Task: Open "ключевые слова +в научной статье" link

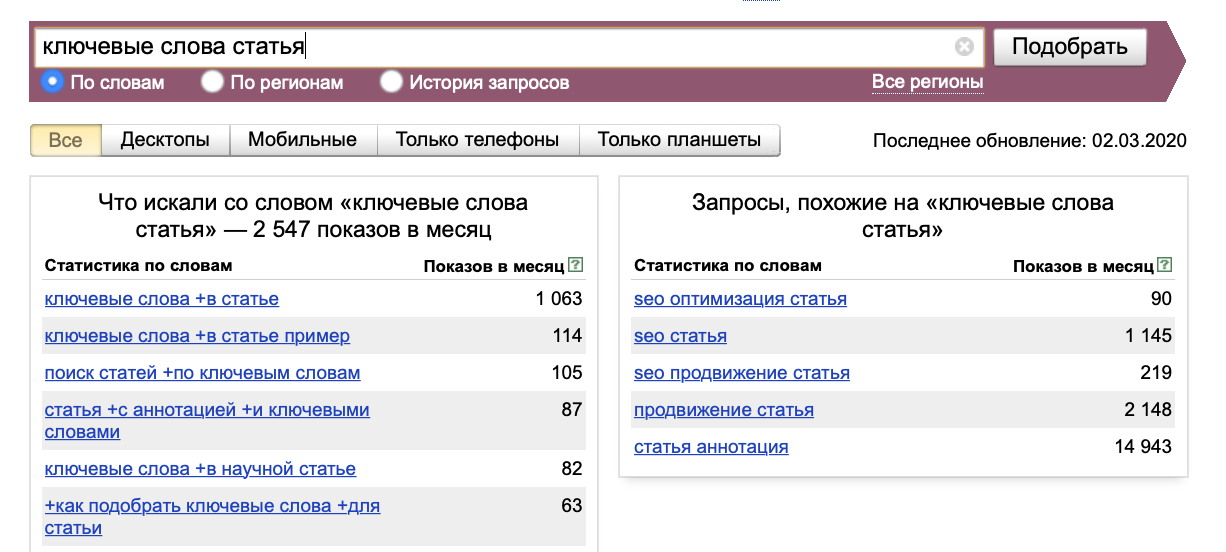Action: click(x=200, y=469)
